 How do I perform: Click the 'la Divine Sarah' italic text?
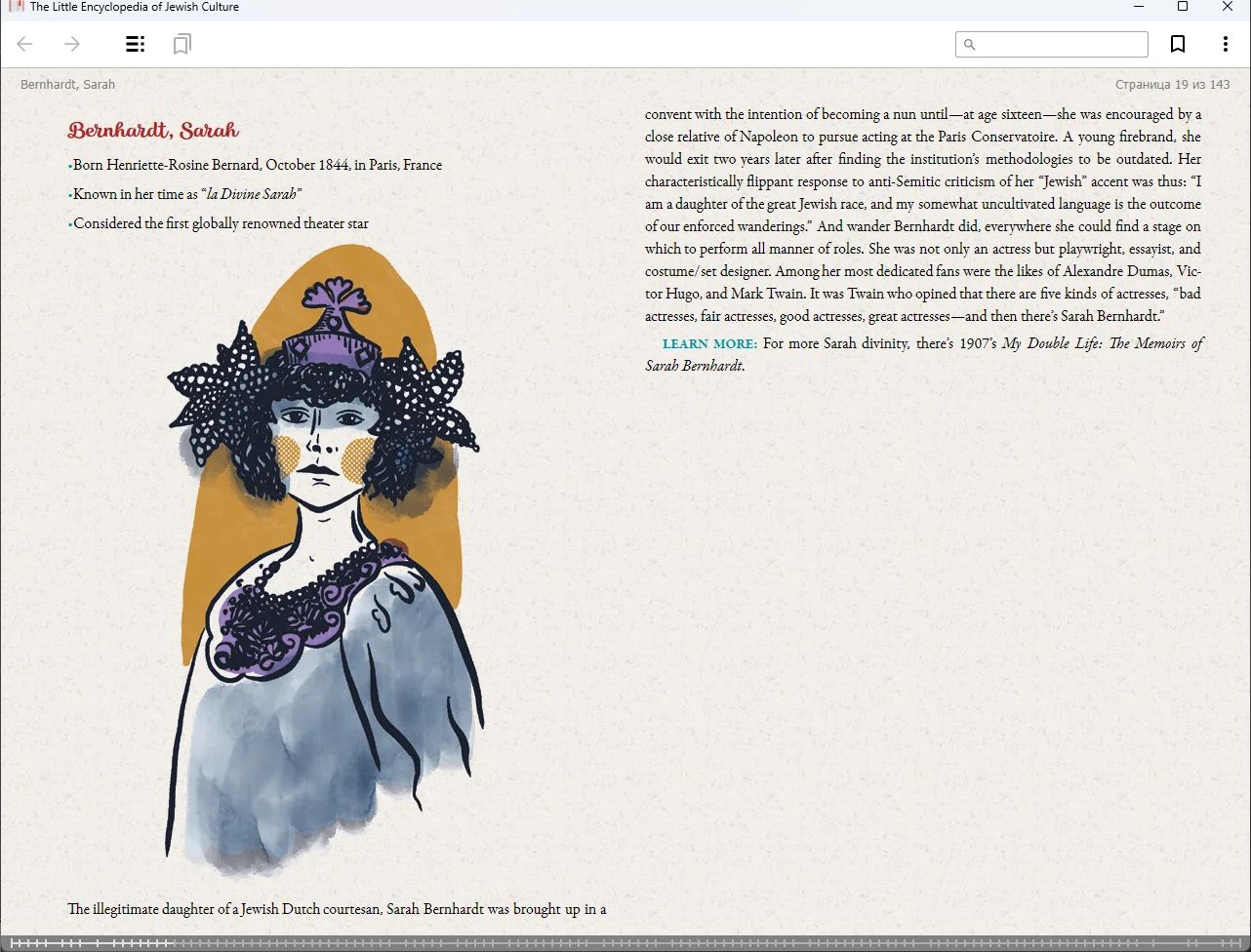(x=252, y=194)
